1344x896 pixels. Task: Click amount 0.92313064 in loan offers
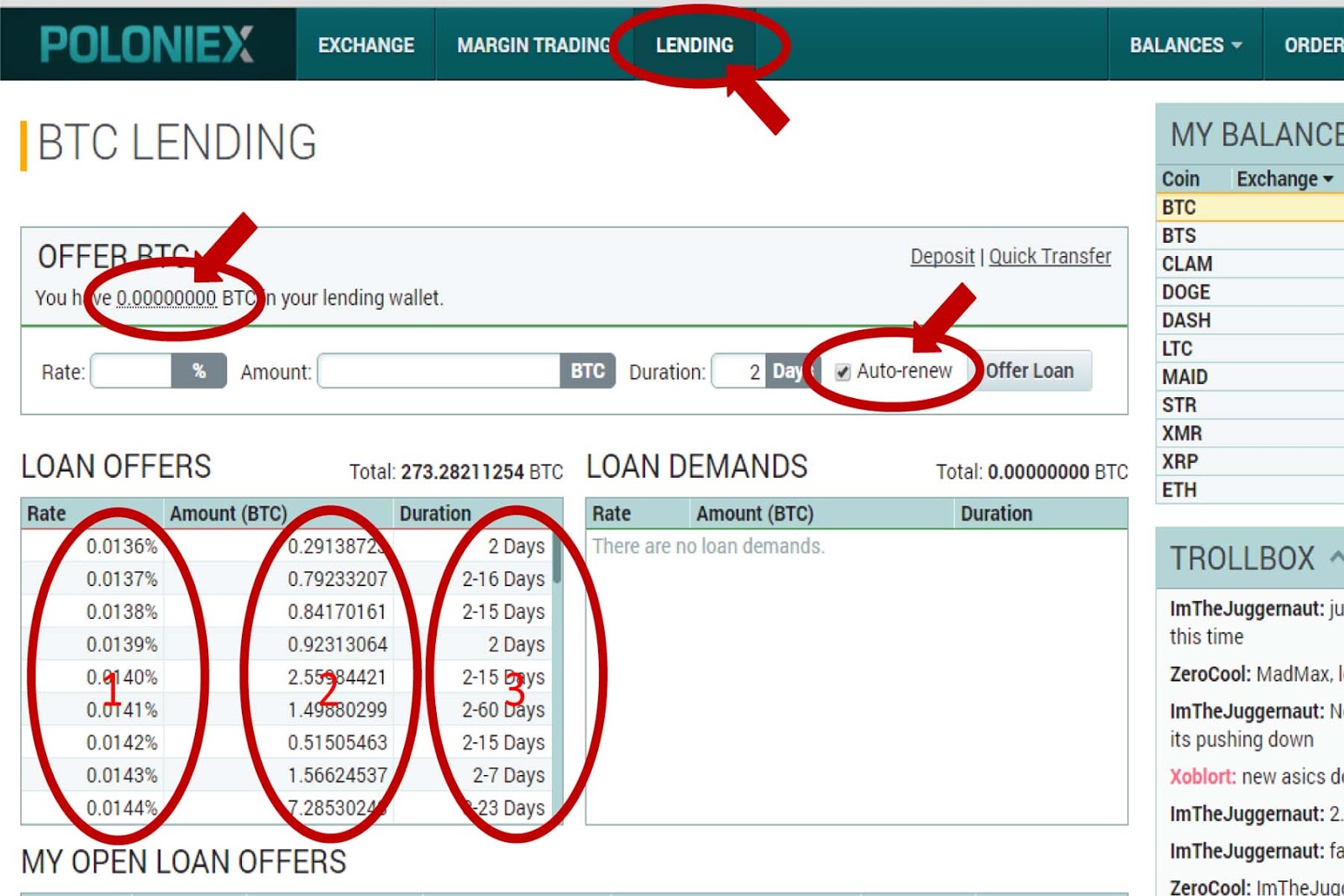[x=337, y=644]
